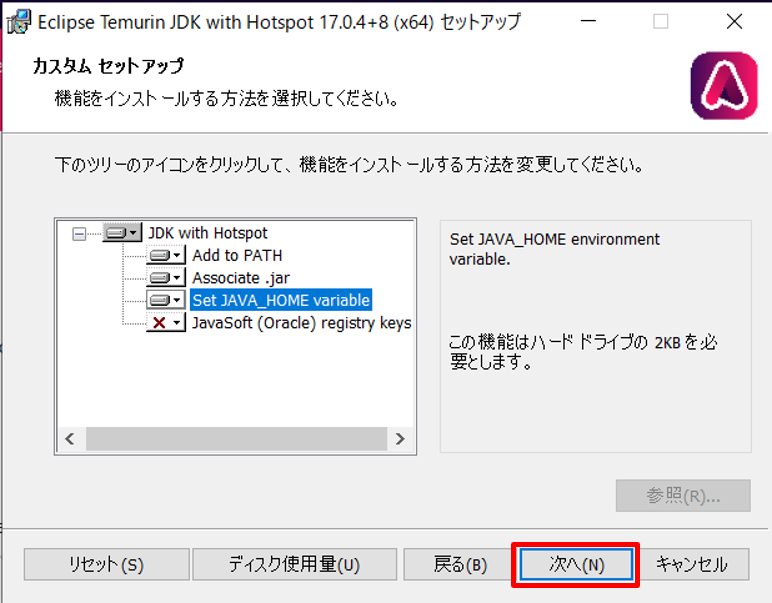The image size is (772, 603).
Task: Collapse the JDK with Hotspot tree node
Action: (x=79, y=233)
